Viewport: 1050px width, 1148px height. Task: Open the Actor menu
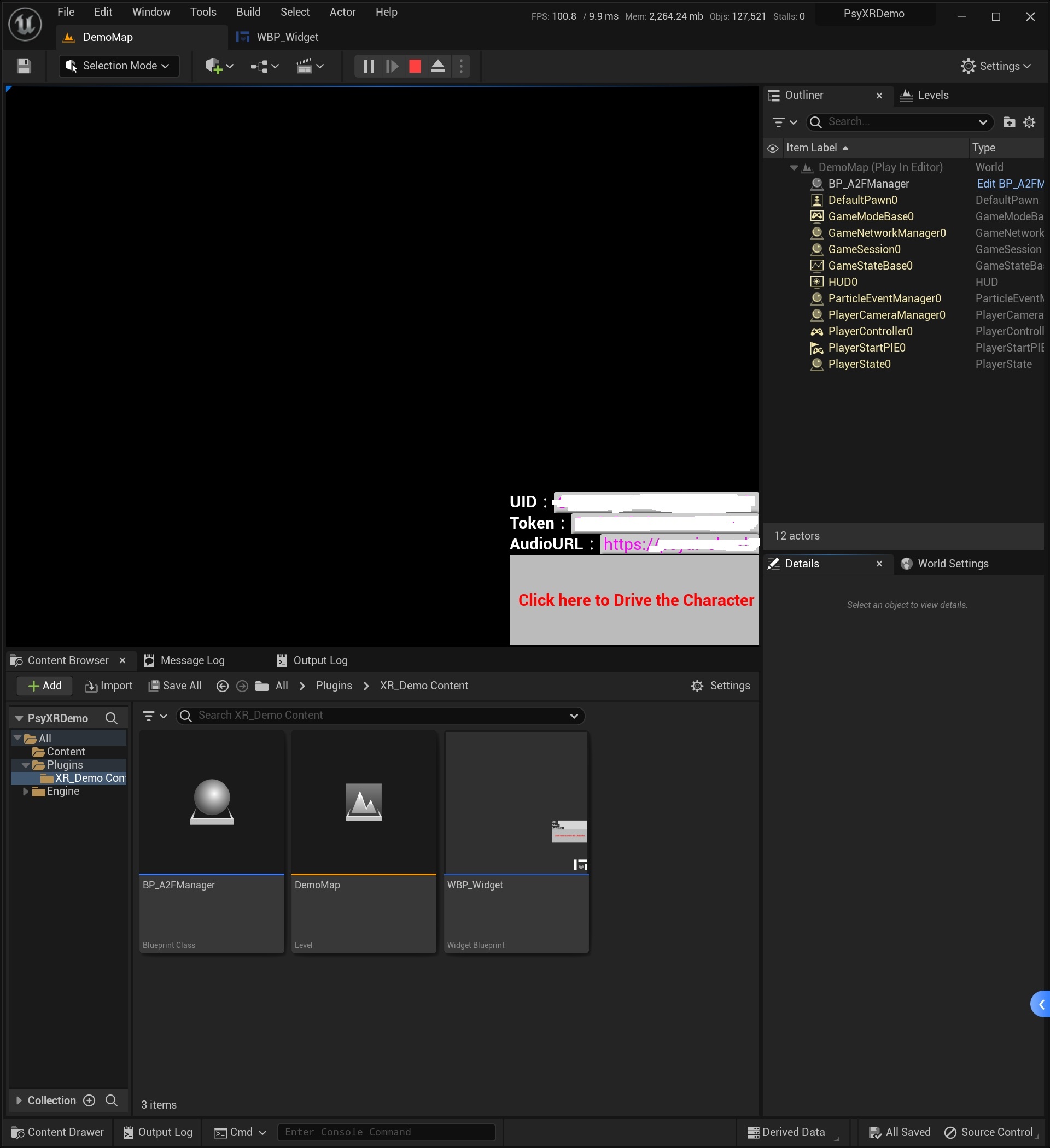tap(342, 12)
